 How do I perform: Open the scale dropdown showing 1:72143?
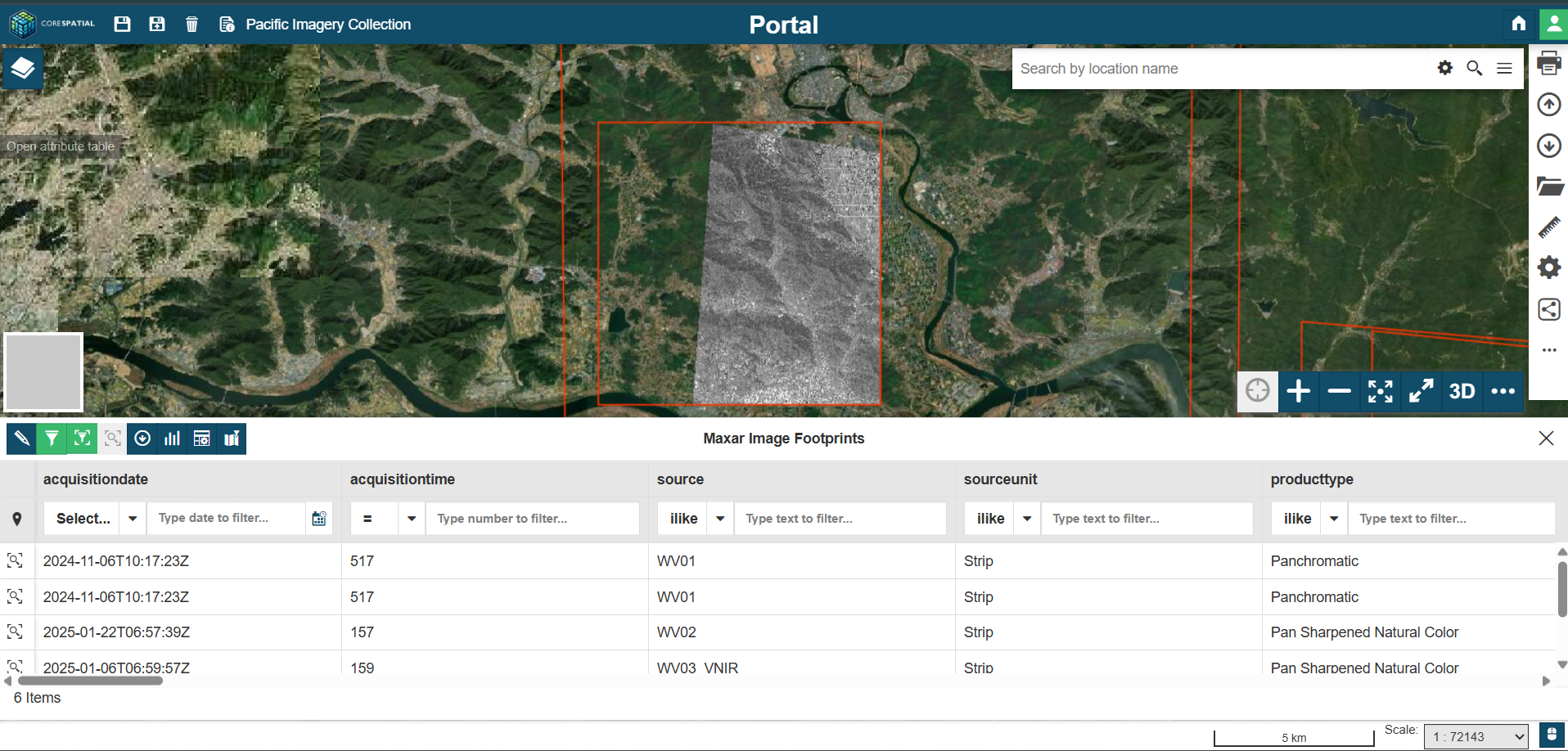pos(1475,735)
